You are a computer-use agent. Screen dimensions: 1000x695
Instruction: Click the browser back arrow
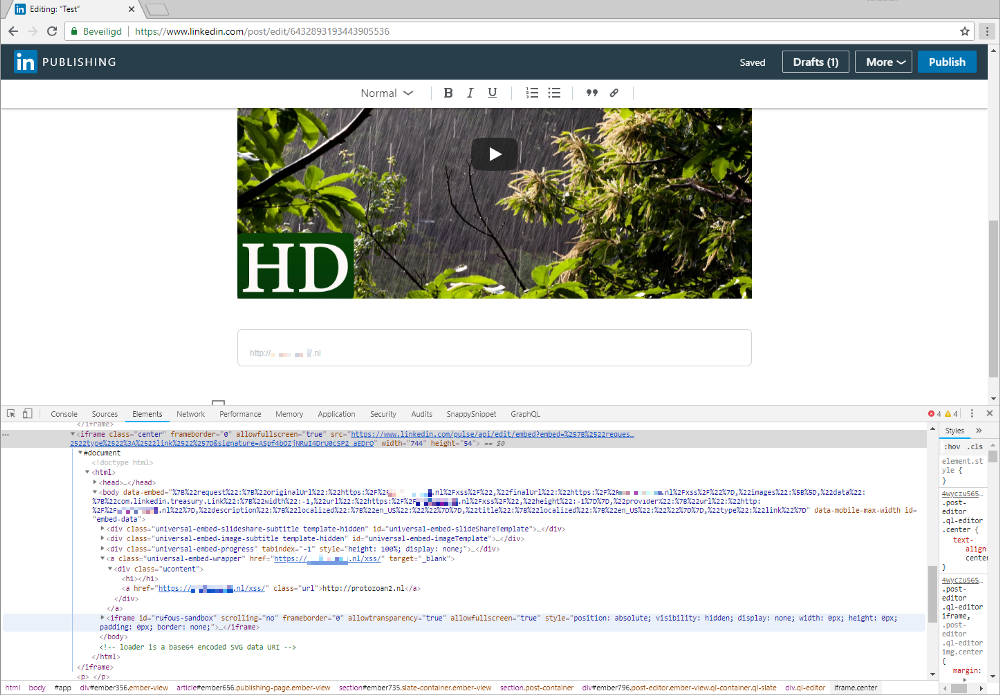tap(13, 31)
